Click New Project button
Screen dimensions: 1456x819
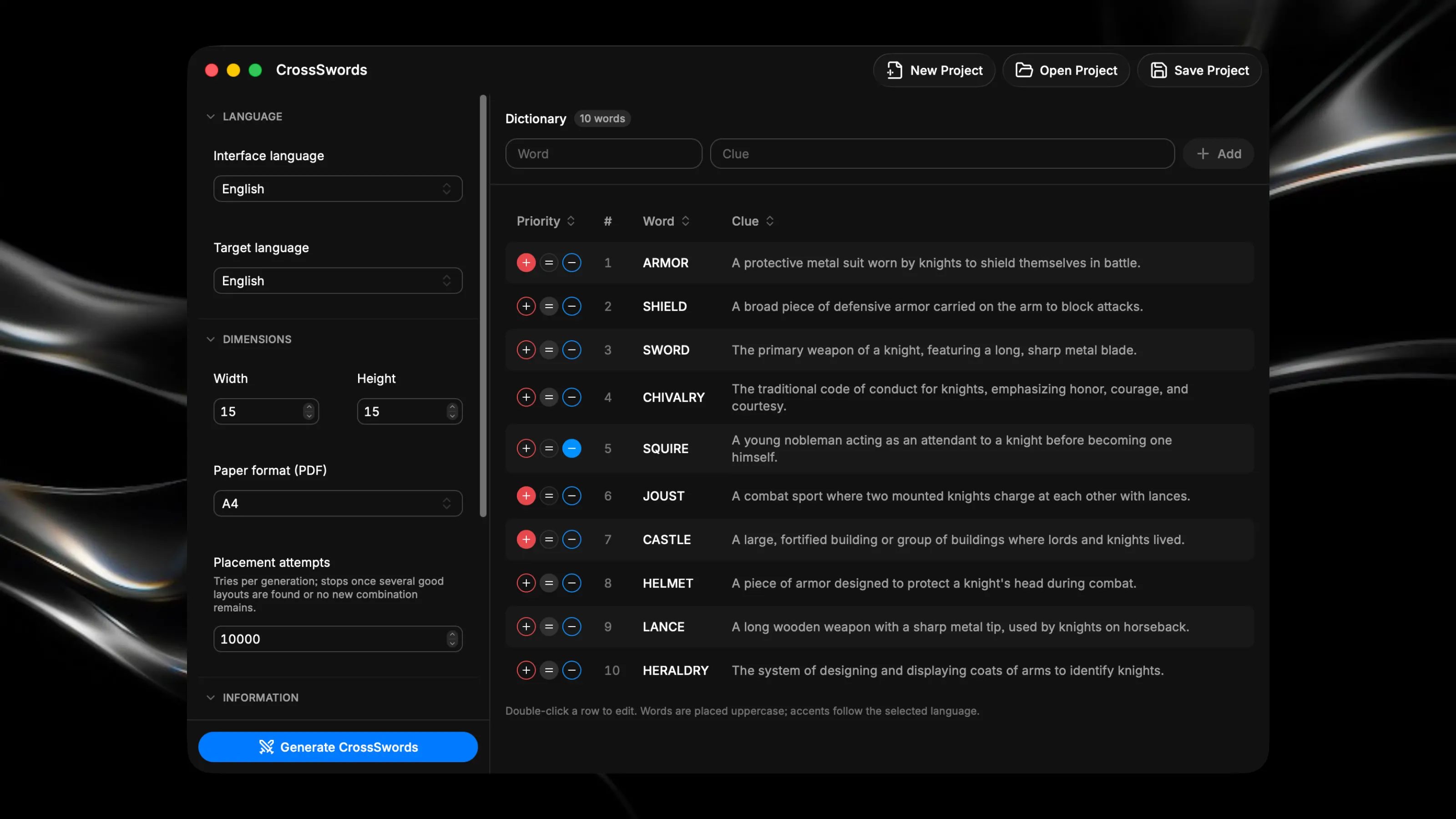point(934,70)
